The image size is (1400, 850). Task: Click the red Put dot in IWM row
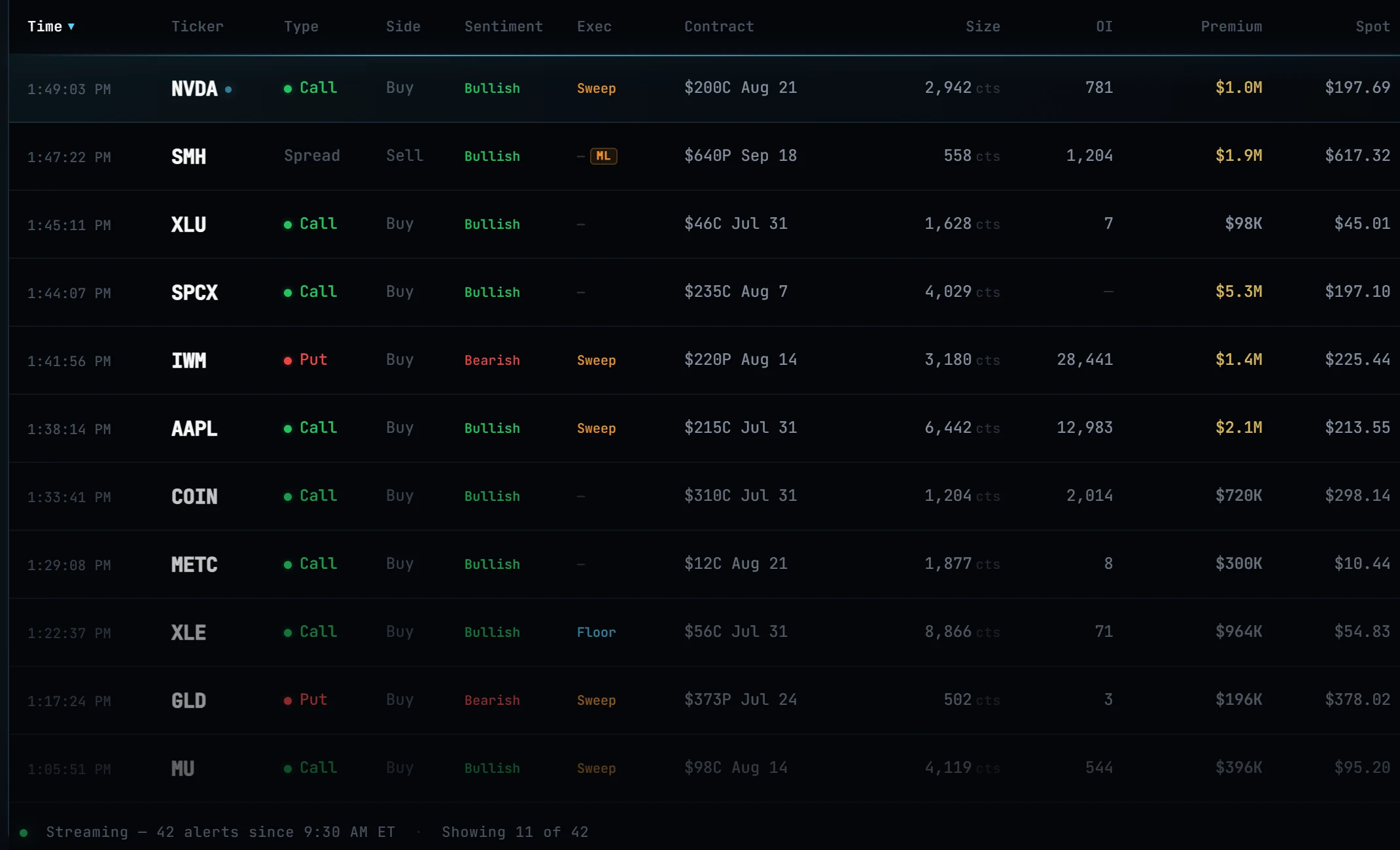(288, 361)
